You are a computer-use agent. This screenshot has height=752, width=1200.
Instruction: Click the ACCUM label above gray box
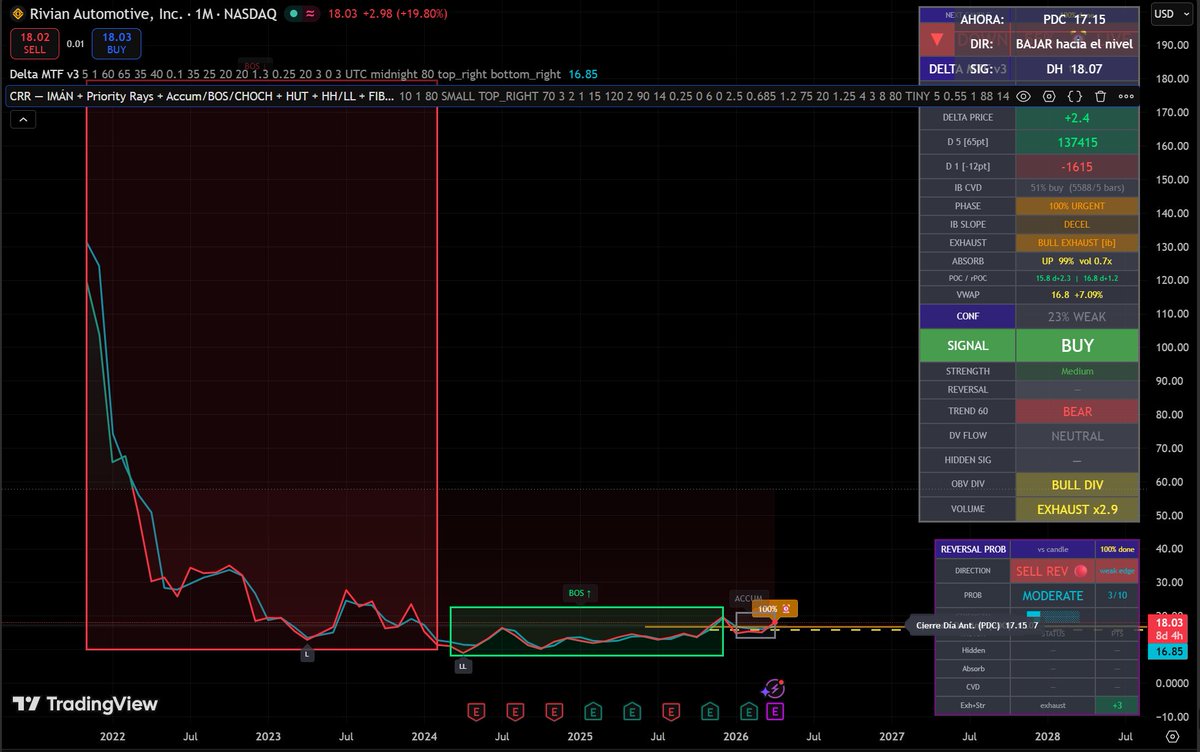[x=748, y=598]
